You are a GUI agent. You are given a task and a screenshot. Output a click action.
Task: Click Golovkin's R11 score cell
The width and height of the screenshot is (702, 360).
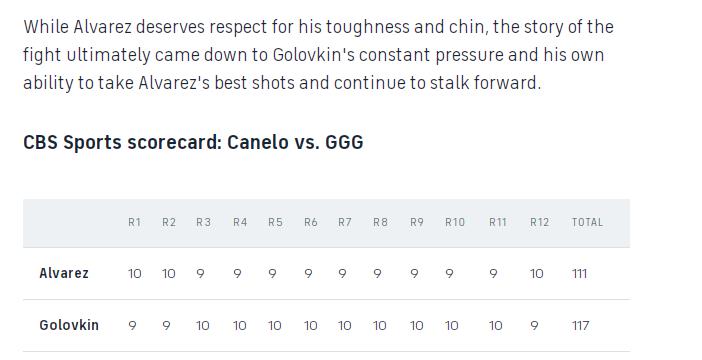click(x=496, y=326)
